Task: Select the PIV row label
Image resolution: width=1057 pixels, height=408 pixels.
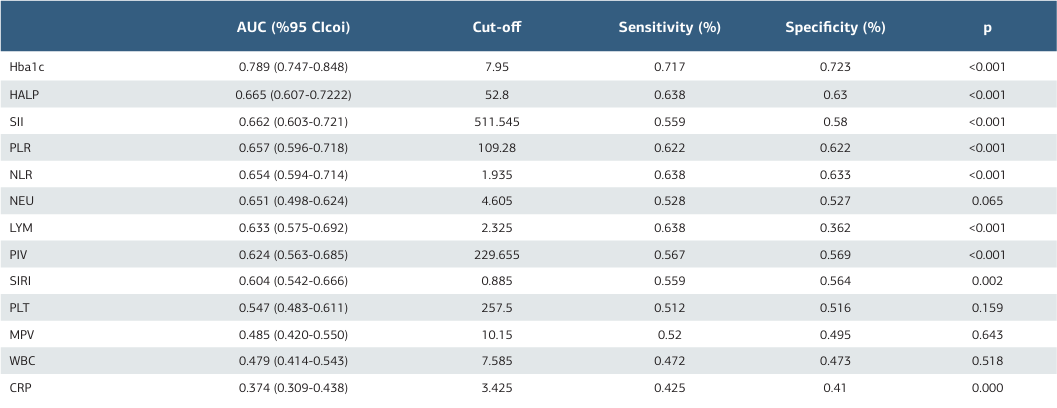Action: (18, 254)
